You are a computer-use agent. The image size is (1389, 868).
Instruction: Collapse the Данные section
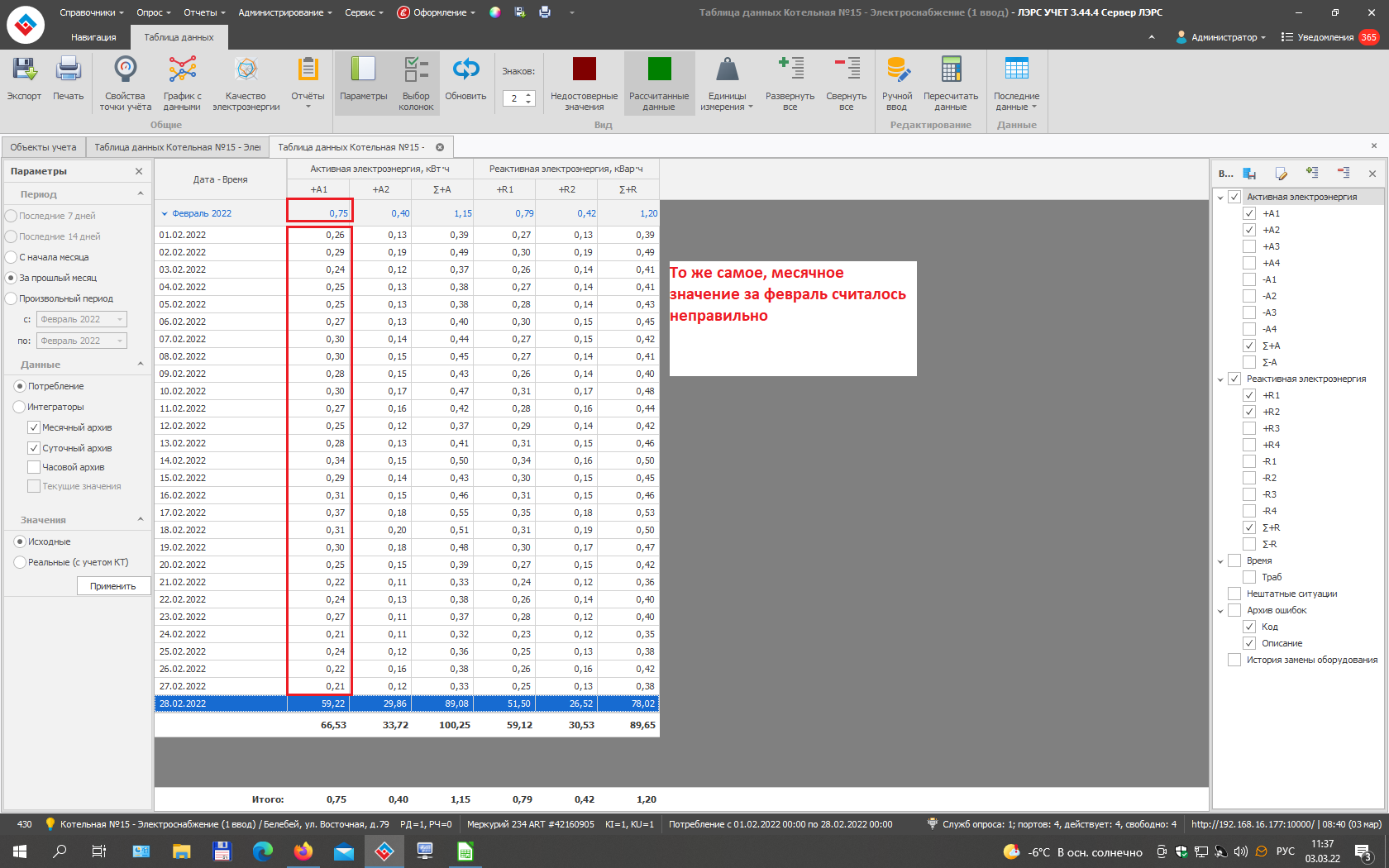pos(140,364)
